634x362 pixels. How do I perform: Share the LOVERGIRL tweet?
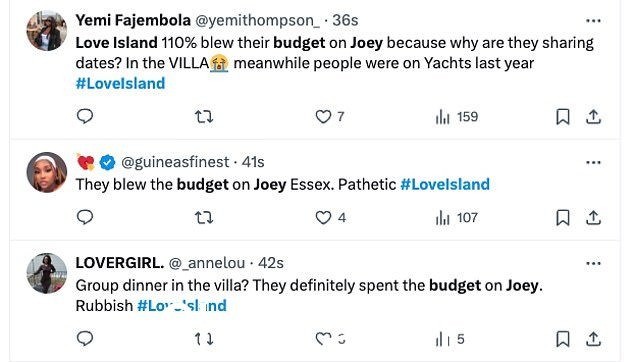point(593,339)
